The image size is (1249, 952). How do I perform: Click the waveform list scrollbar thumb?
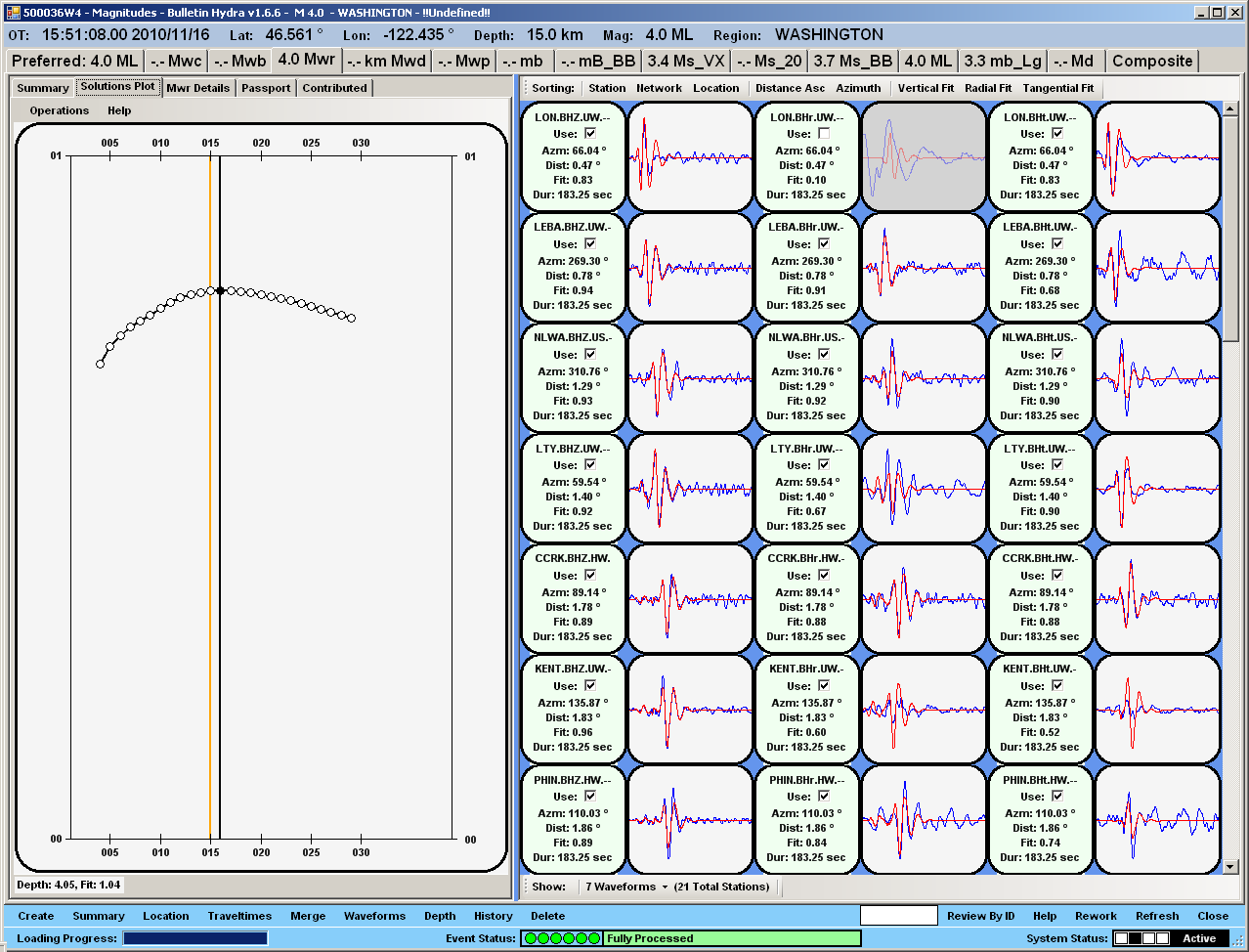[1230, 229]
